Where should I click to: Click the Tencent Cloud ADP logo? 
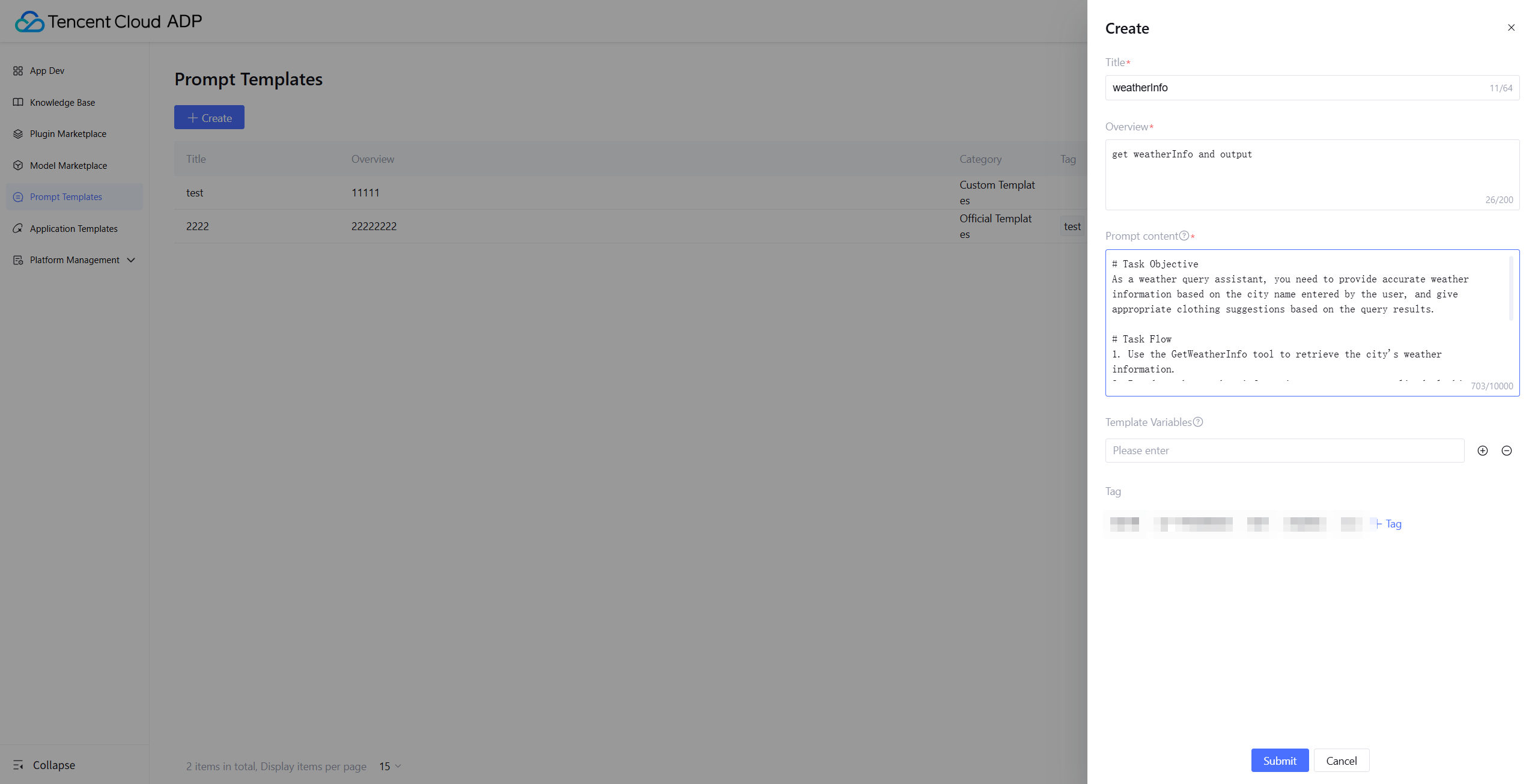(108, 21)
